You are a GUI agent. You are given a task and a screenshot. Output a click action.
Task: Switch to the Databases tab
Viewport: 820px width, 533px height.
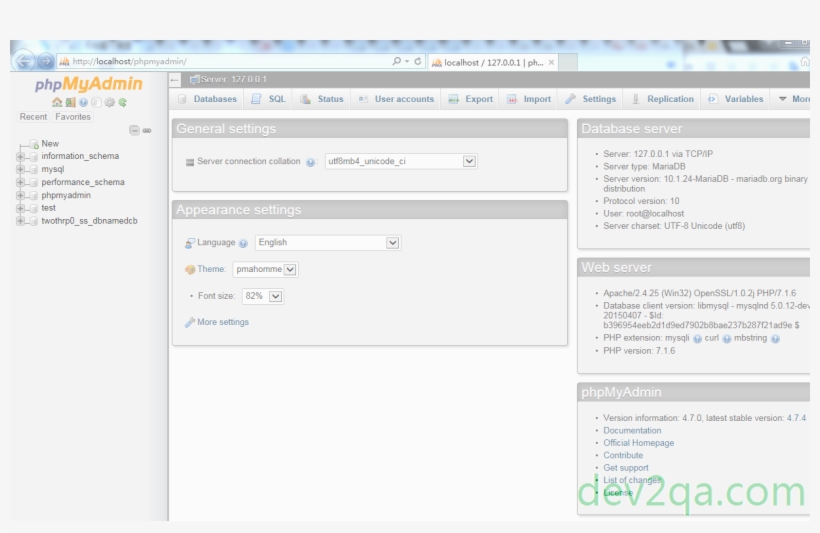[207, 99]
